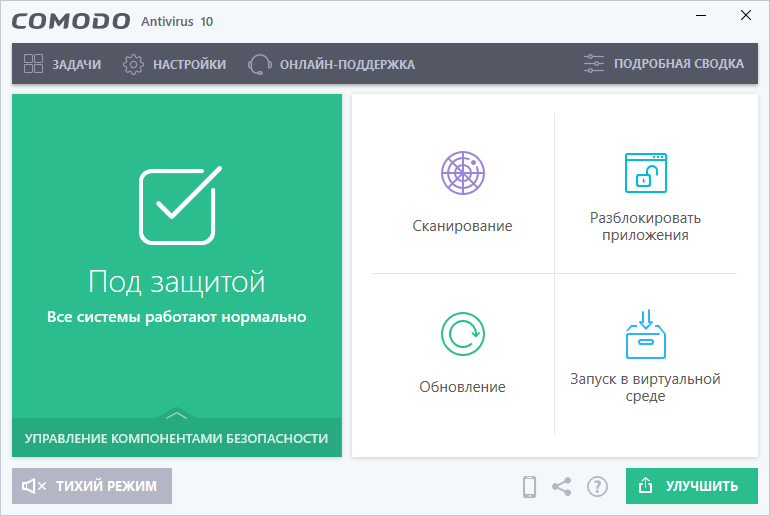The height and width of the screenshot is (516, 770).
Task: Click the Обновление label
Action: click(463, 387)
